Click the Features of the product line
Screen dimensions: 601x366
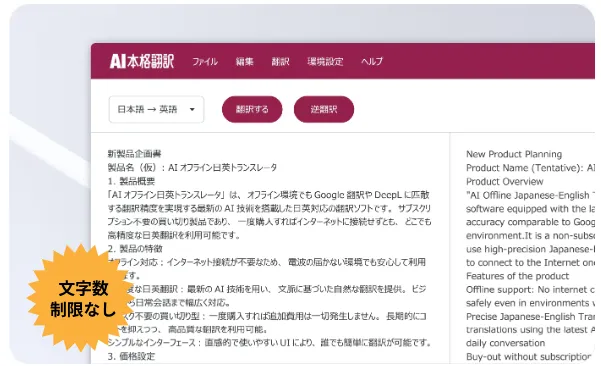pyautogui.click(x=517, y=276)
